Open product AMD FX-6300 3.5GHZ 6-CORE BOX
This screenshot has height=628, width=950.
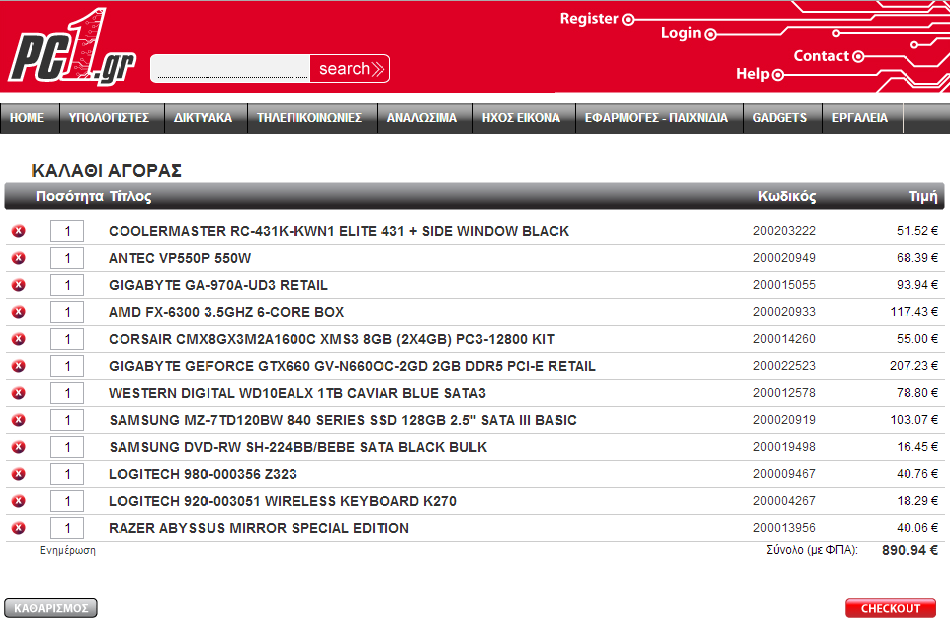[227, 312]
